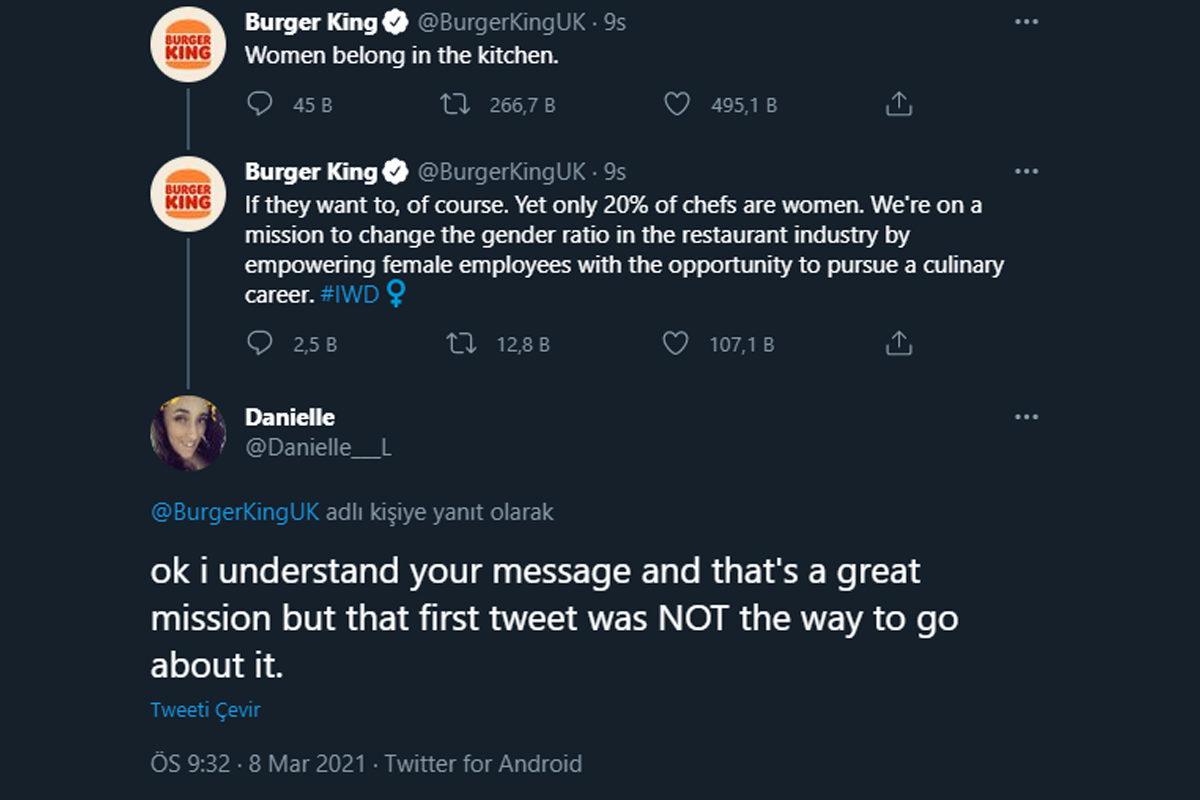Reply to the "only 20% of chefs" tweet
Viewport: 1200px width, 800px height.
coord(260,344)
